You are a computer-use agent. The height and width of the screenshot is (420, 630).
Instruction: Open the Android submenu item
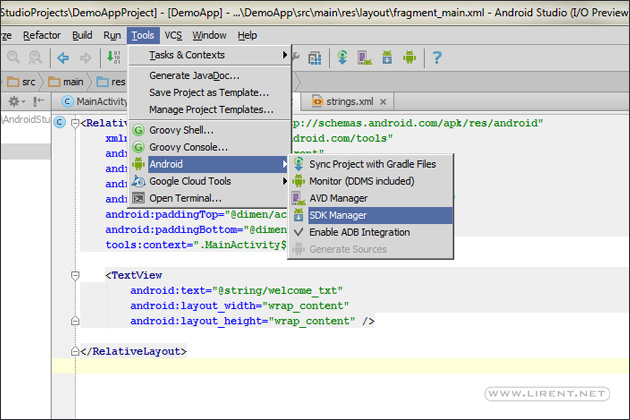[209, 164]
